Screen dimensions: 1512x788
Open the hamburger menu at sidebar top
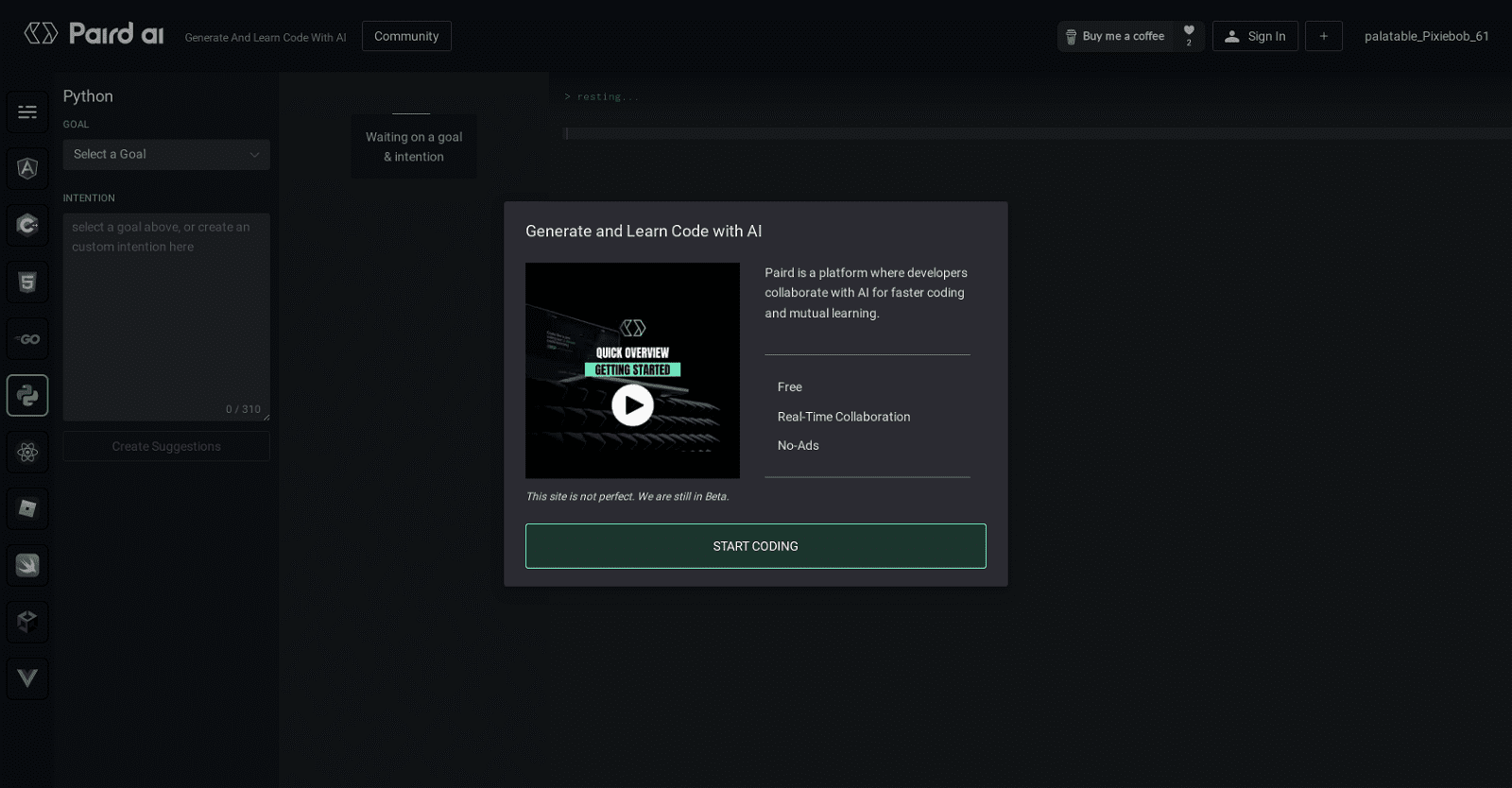(27, 112)
